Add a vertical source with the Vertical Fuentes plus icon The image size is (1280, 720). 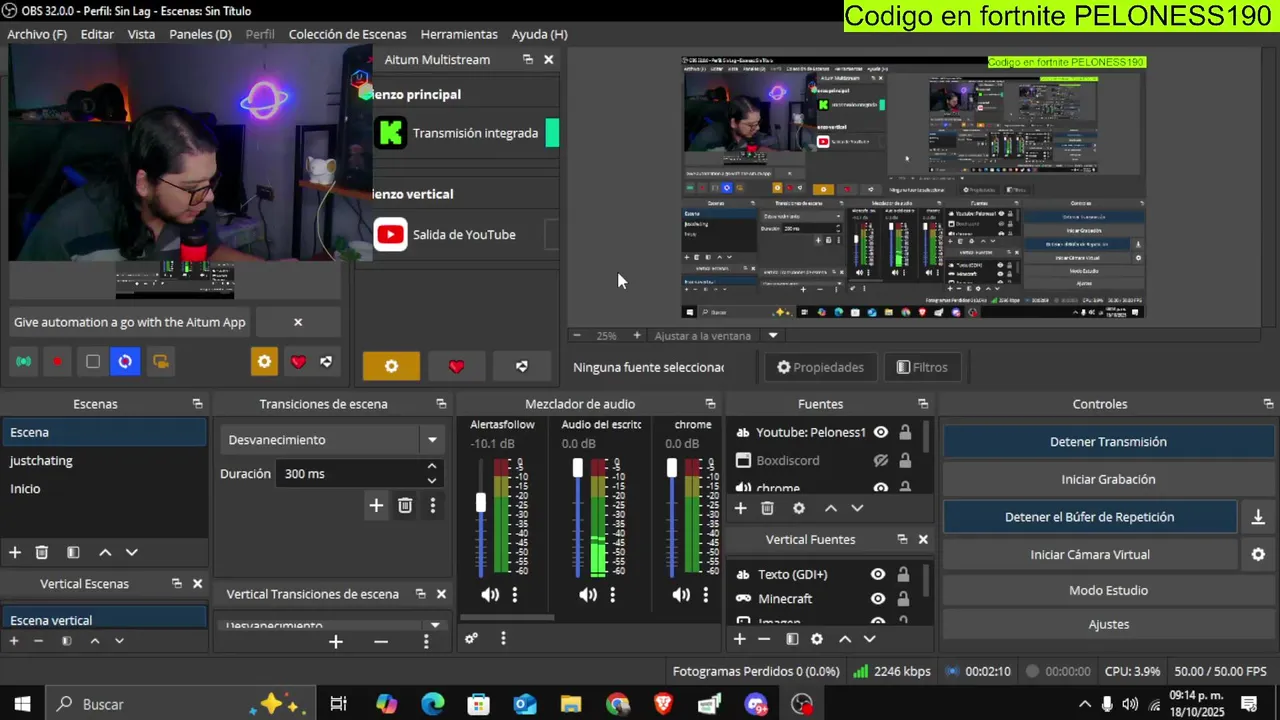(740, 639)
